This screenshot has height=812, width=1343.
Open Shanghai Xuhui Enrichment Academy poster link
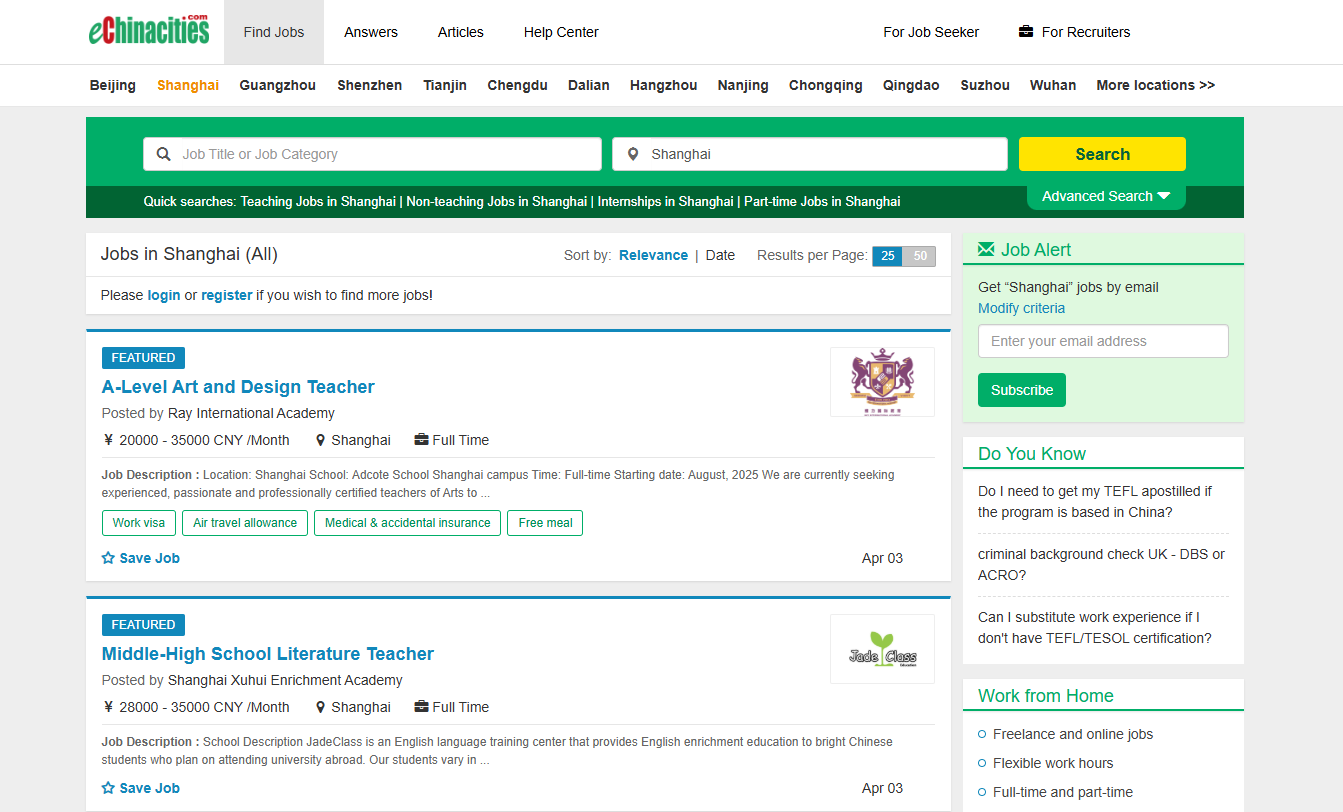click(x=285, y=680)
